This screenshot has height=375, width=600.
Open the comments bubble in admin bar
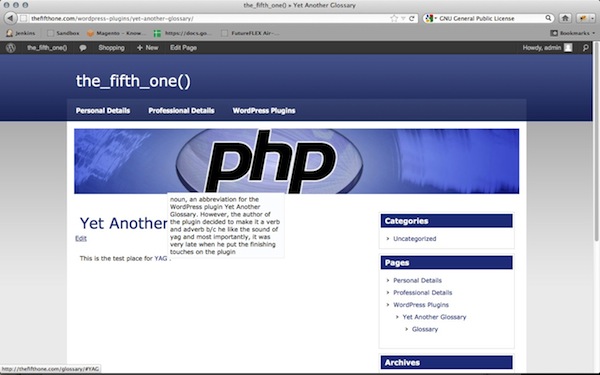click(x=83, y=48)
